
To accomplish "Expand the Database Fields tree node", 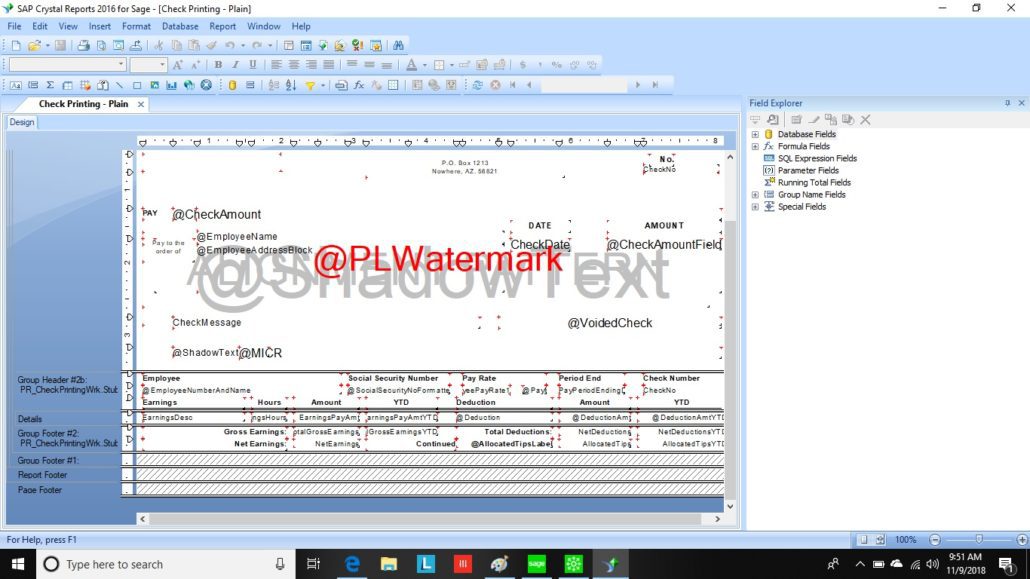I will coord(755,134).
